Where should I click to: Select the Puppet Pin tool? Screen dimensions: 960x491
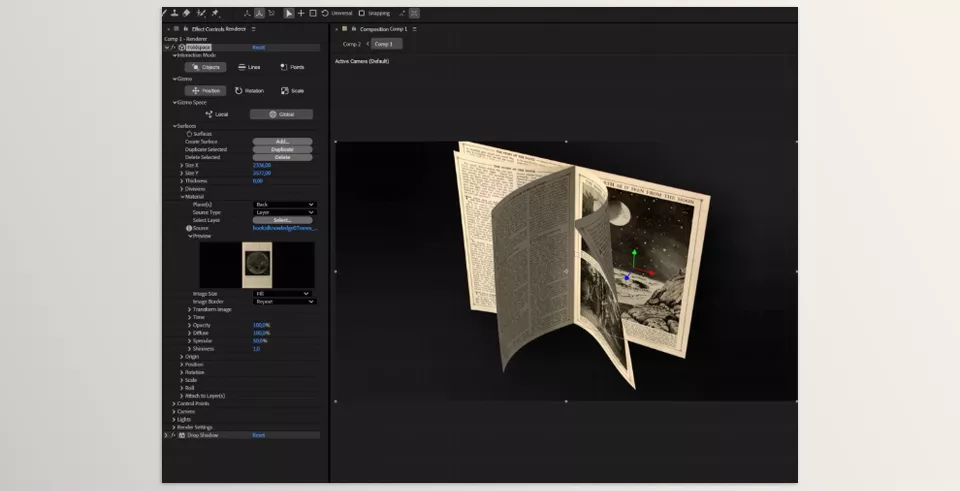click(216, 13)
